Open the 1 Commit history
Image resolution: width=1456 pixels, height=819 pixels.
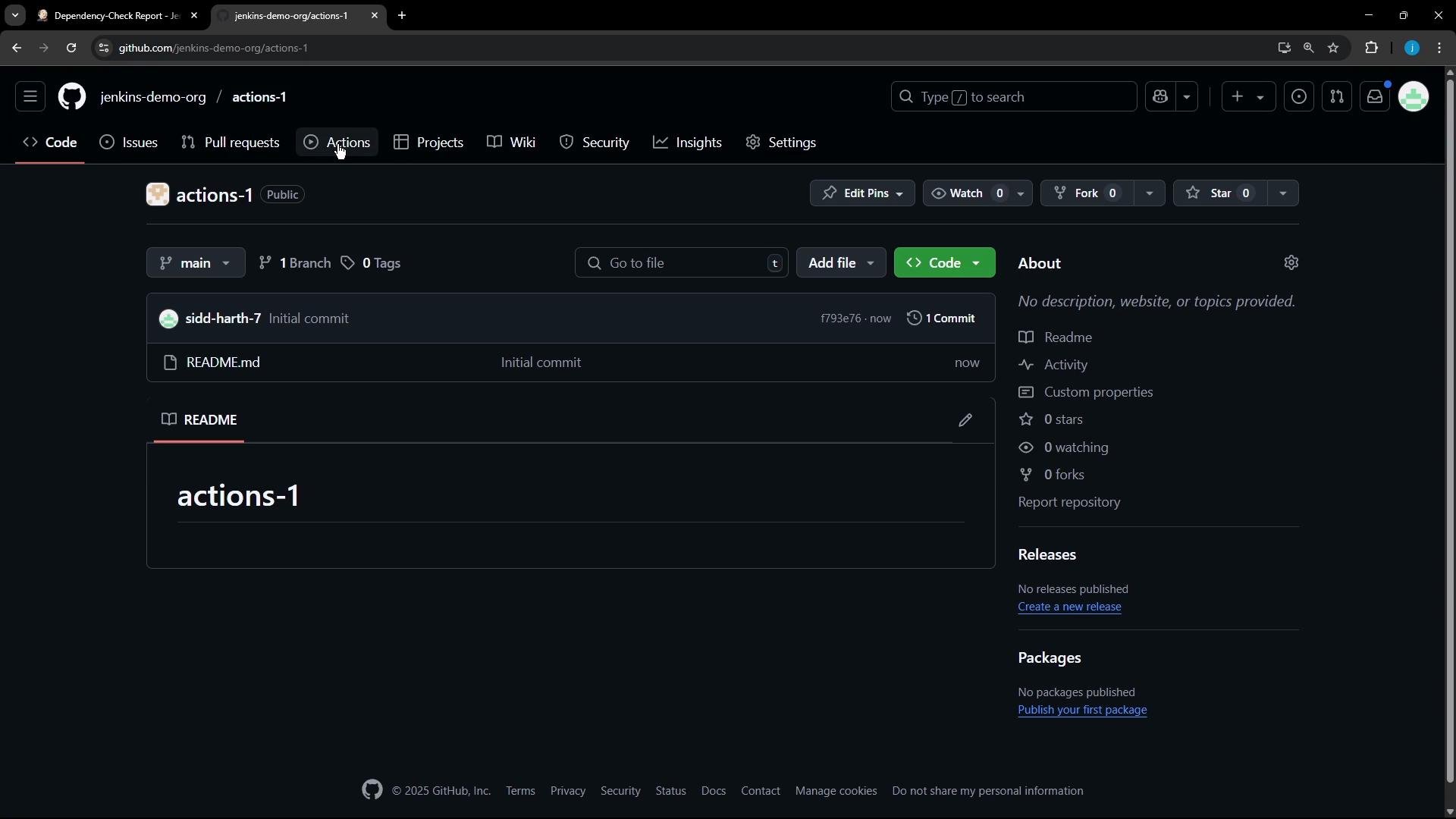[x=941, y=318]
